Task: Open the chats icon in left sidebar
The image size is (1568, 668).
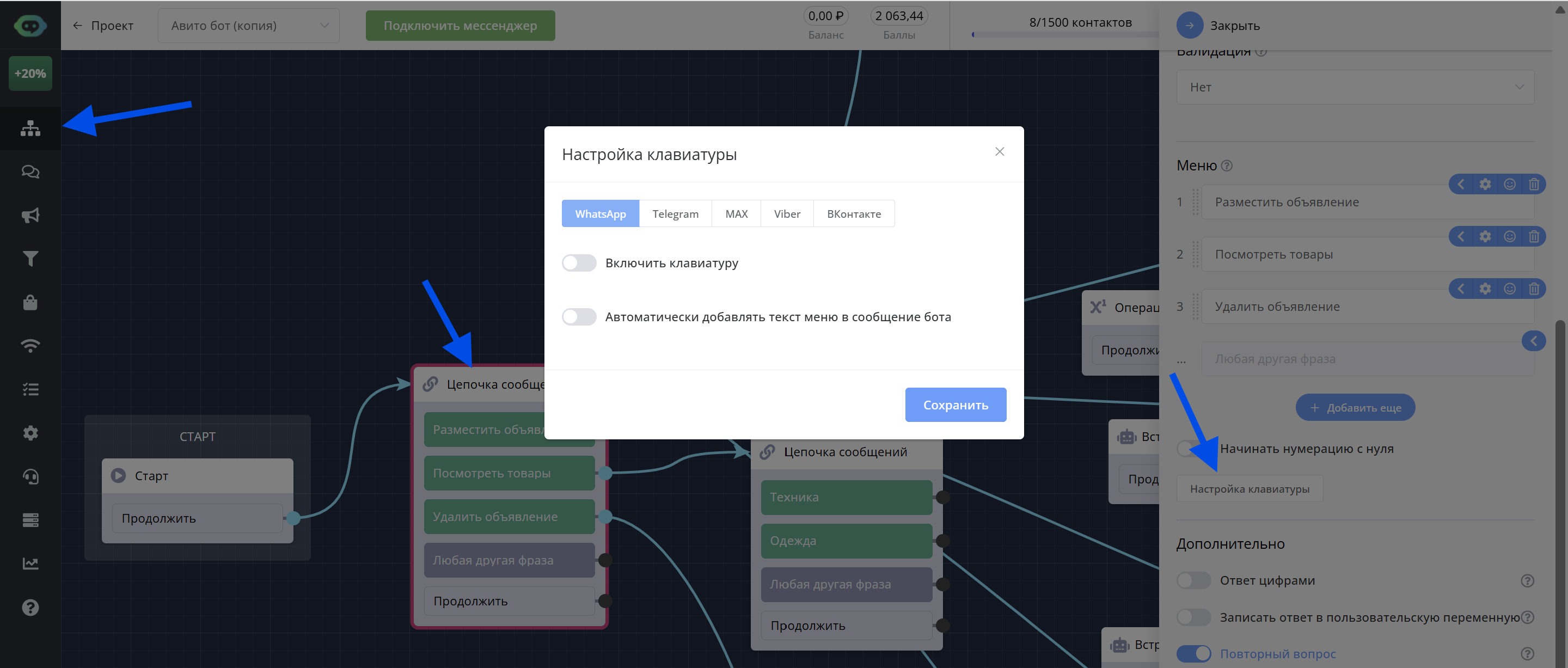Action: [x=30, y=171]
